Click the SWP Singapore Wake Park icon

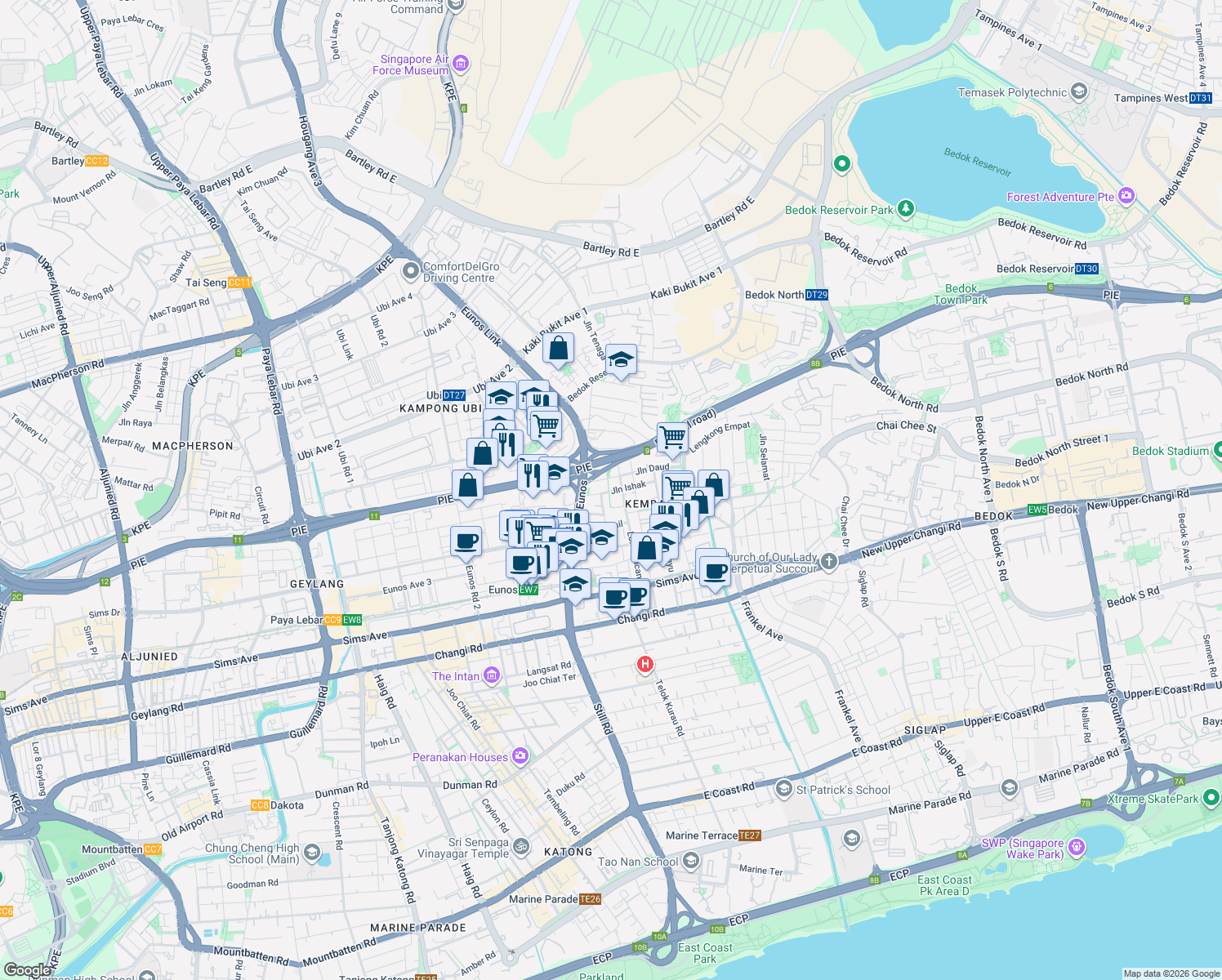tap(1076, 848)
